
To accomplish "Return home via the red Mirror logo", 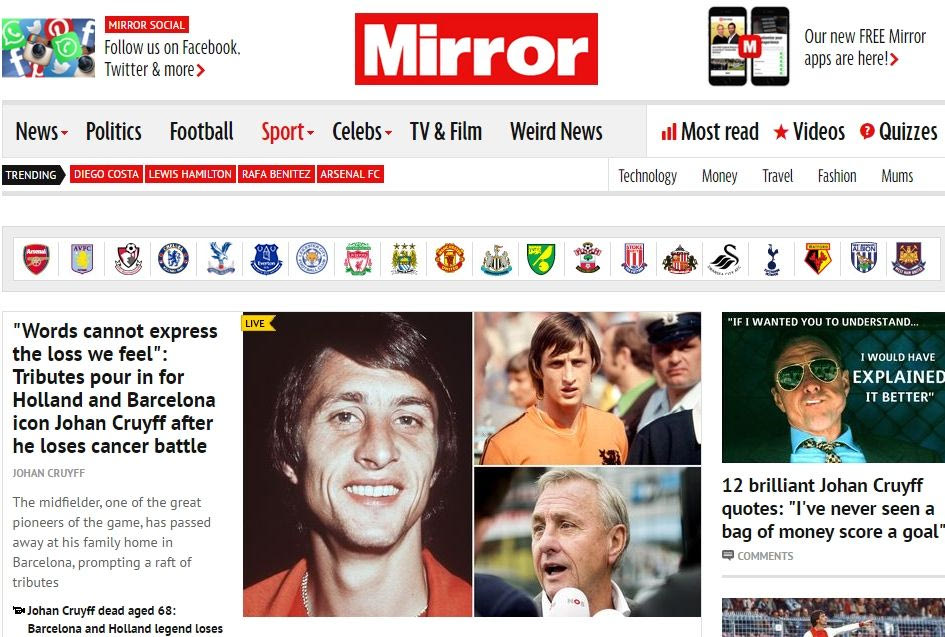I will coord(476,49).
